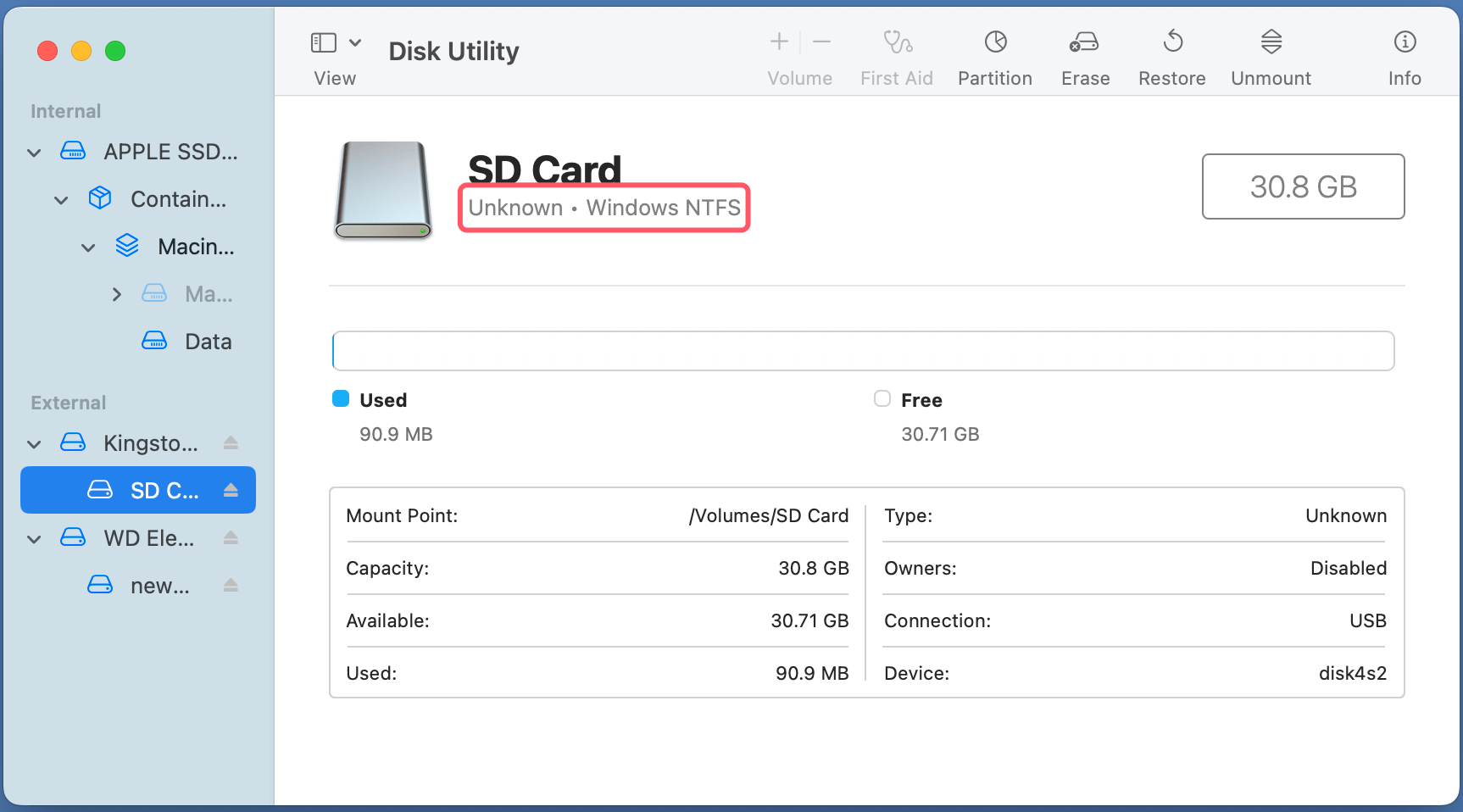The height and width of the screenshot is (812, 1463).
Task: Click the storage usage bar
Action: coord(863,350)
